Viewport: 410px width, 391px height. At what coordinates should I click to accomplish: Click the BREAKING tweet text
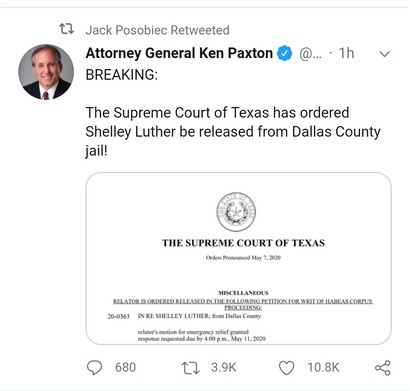click(122, 75)
